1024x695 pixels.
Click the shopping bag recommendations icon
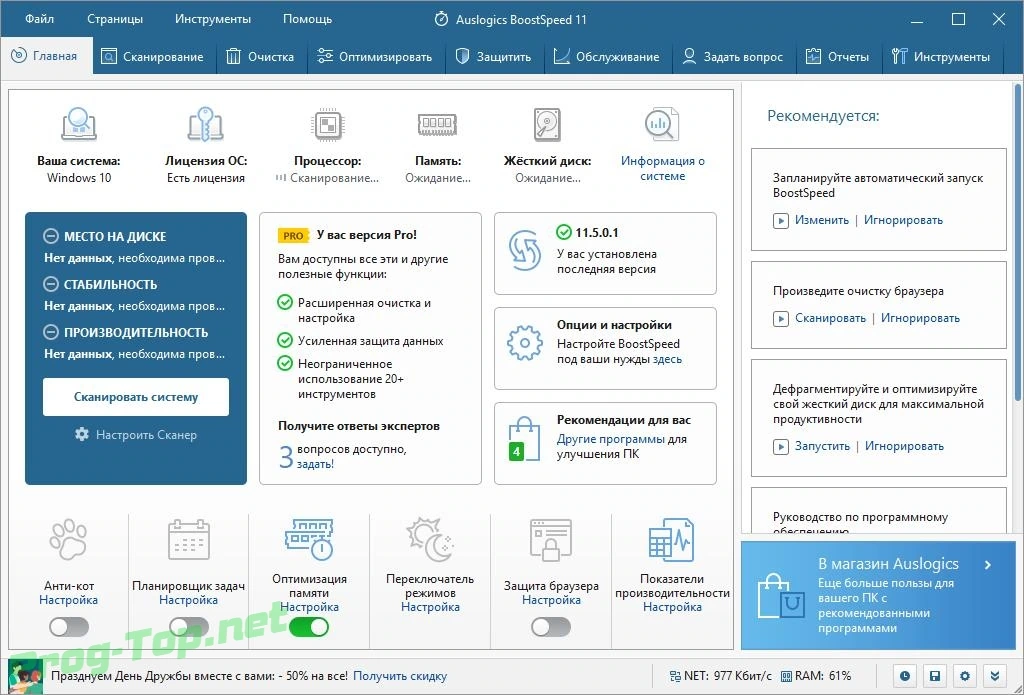[x=524, y=439]
